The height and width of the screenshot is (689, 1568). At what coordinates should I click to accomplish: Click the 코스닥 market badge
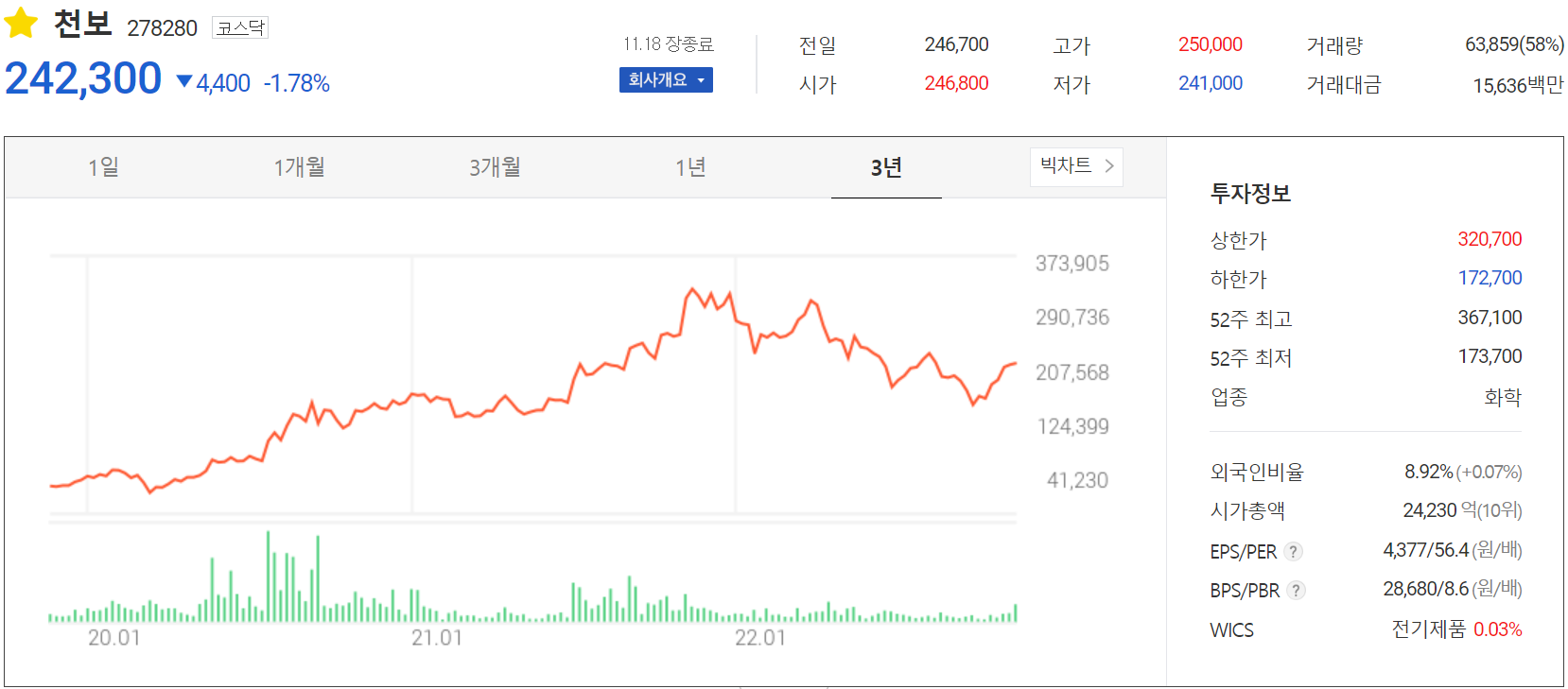(x=240, y=28)
